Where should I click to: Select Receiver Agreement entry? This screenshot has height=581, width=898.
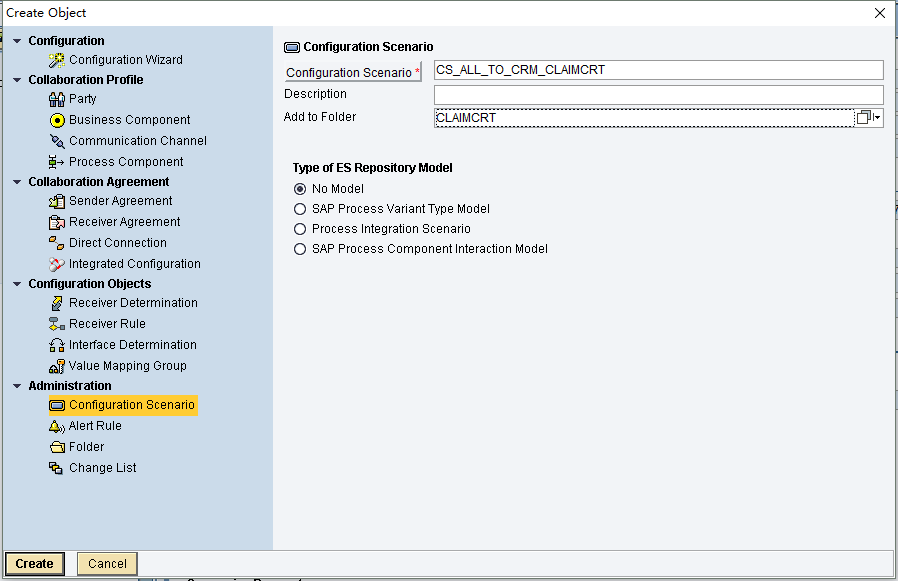pyautogui.click(x=124, y=222)
